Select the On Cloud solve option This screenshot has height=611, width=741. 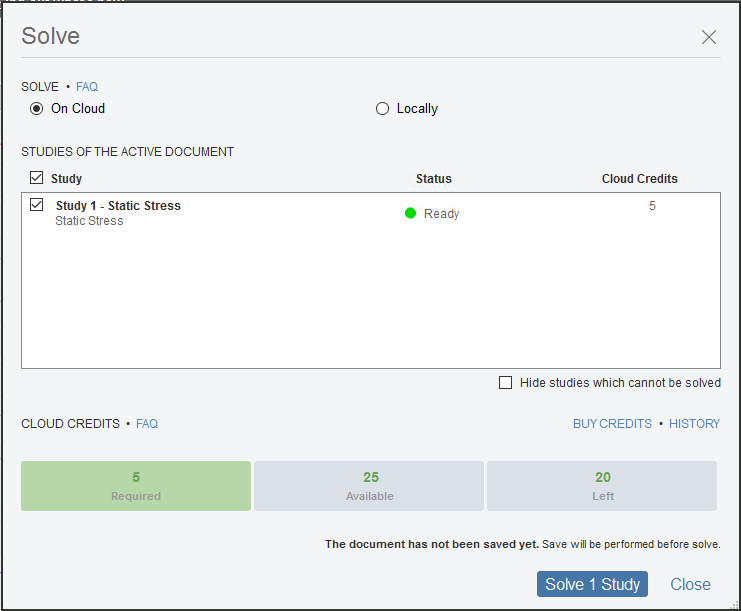pos(37,109)
